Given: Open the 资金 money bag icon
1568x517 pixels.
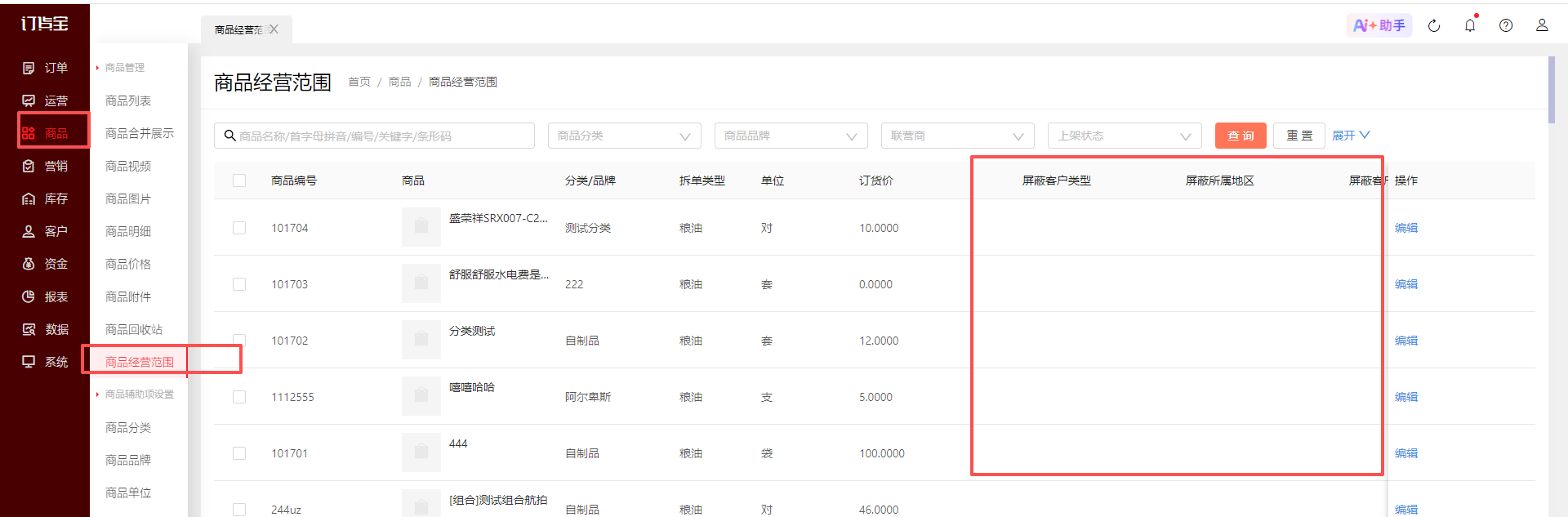Looking at the screenshot, I should 29,264.
